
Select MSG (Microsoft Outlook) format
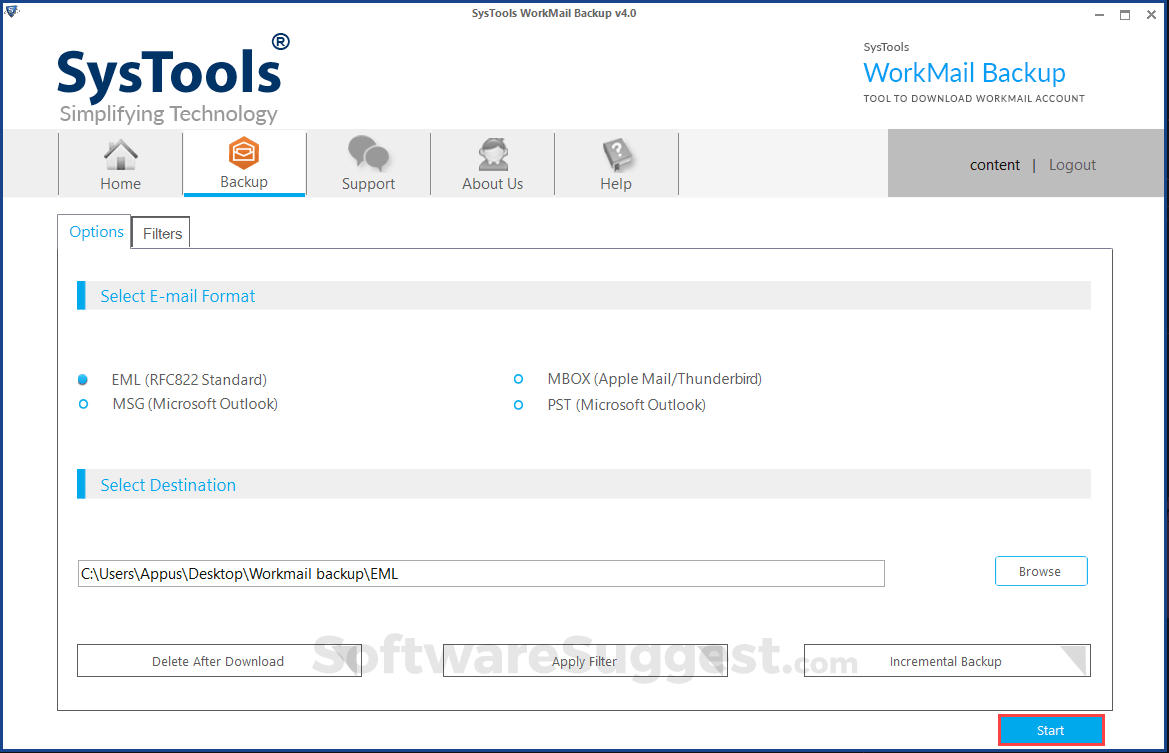(84, 404)
